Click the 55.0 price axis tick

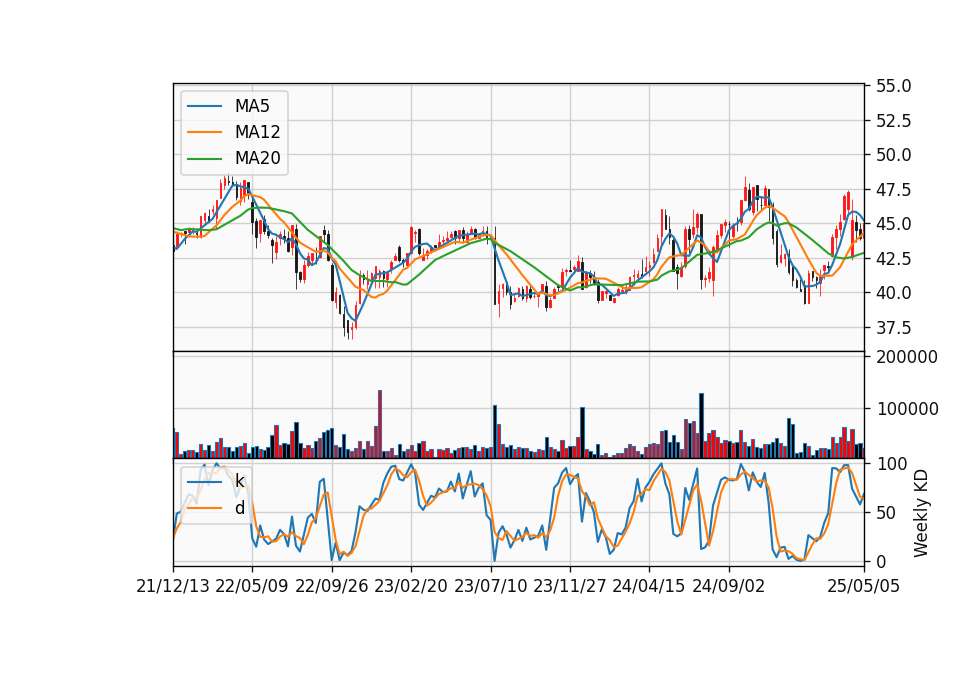[893, 86]
